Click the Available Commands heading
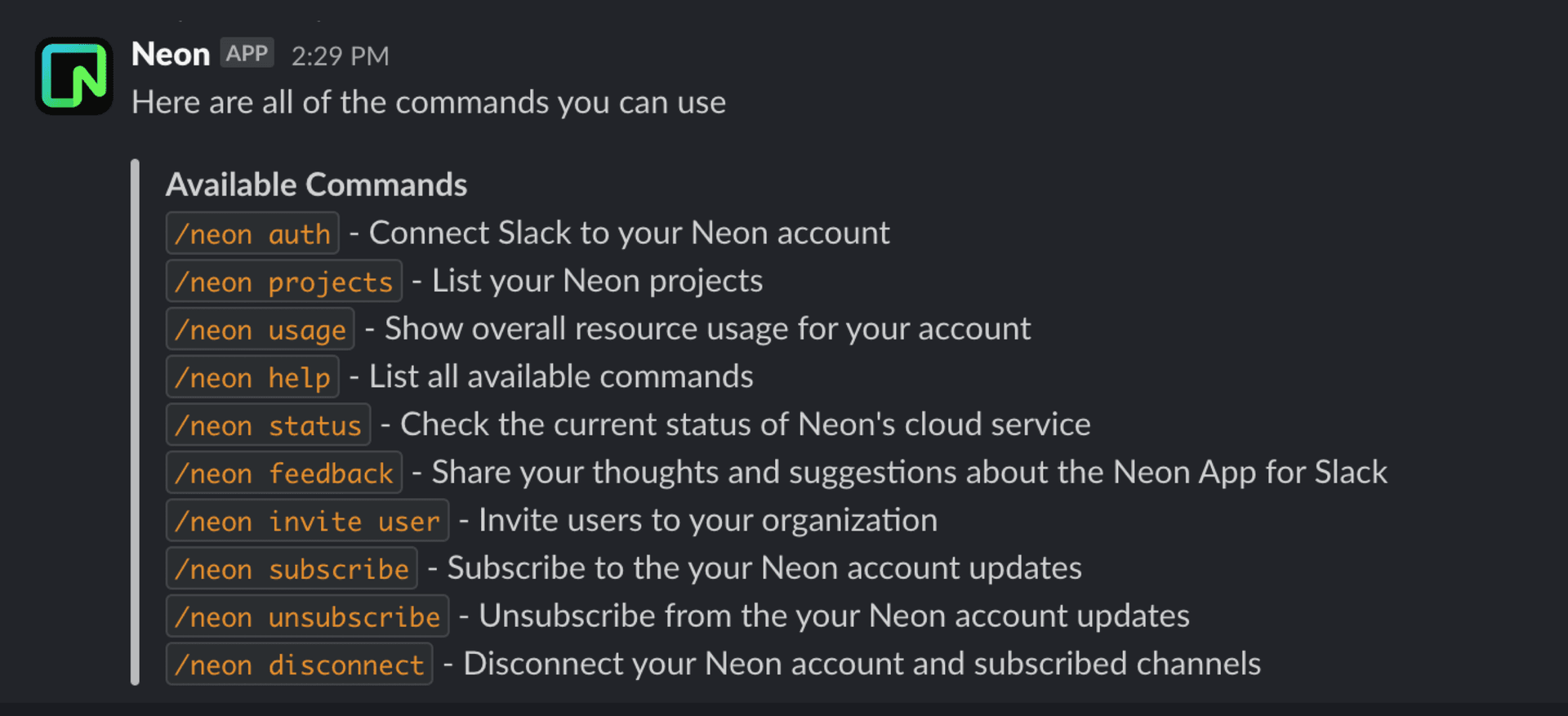 coord(317,185)
